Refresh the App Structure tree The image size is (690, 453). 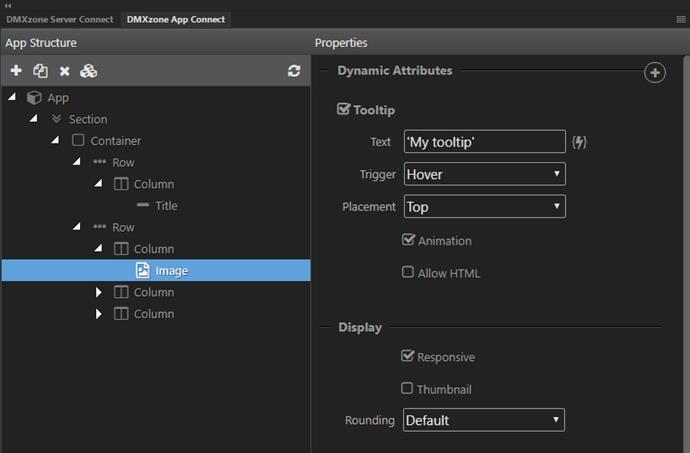pyautogui.click(x=294, y=71)
